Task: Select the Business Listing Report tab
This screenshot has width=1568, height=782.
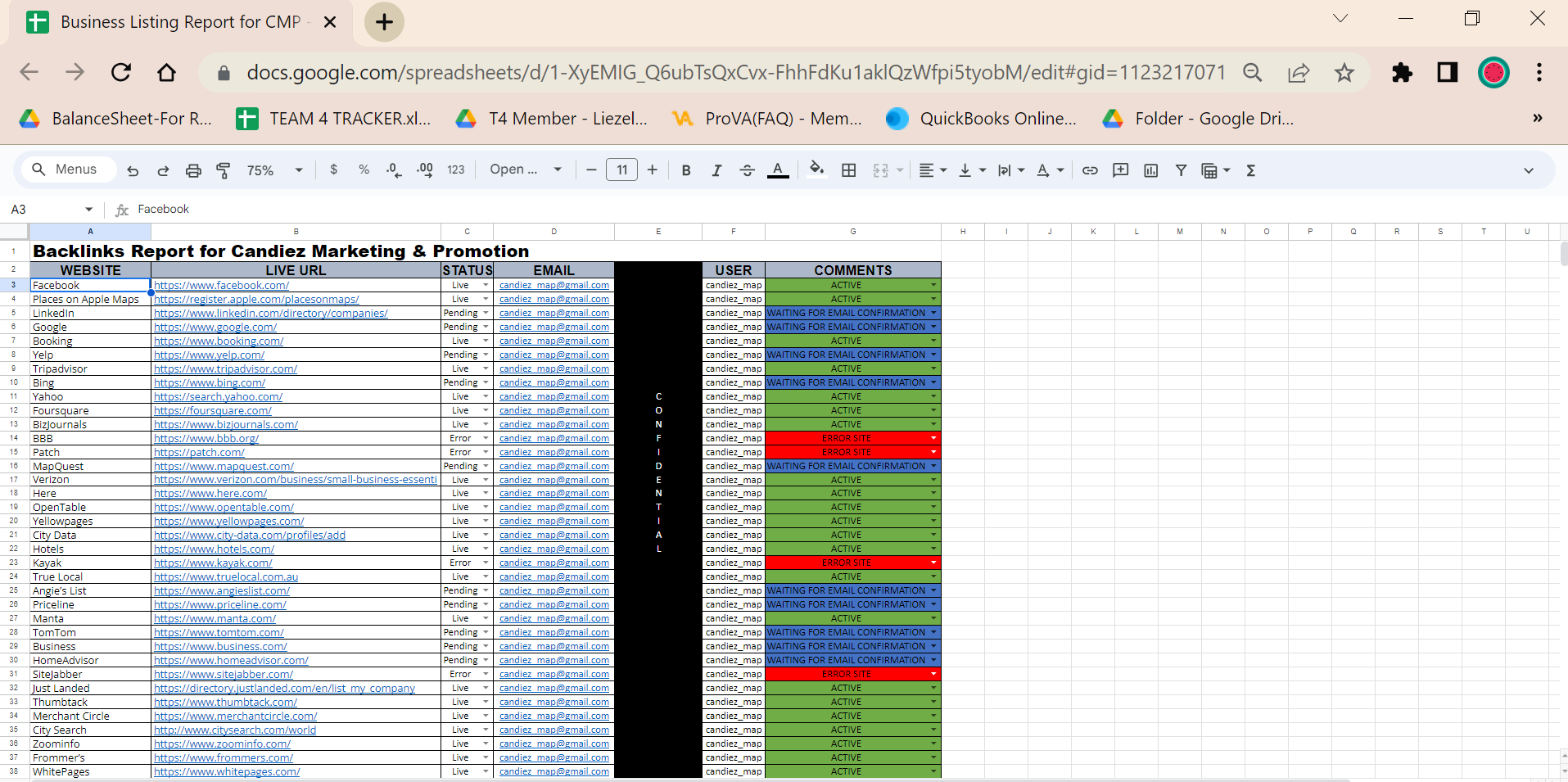Action: [x=181, y=22]
